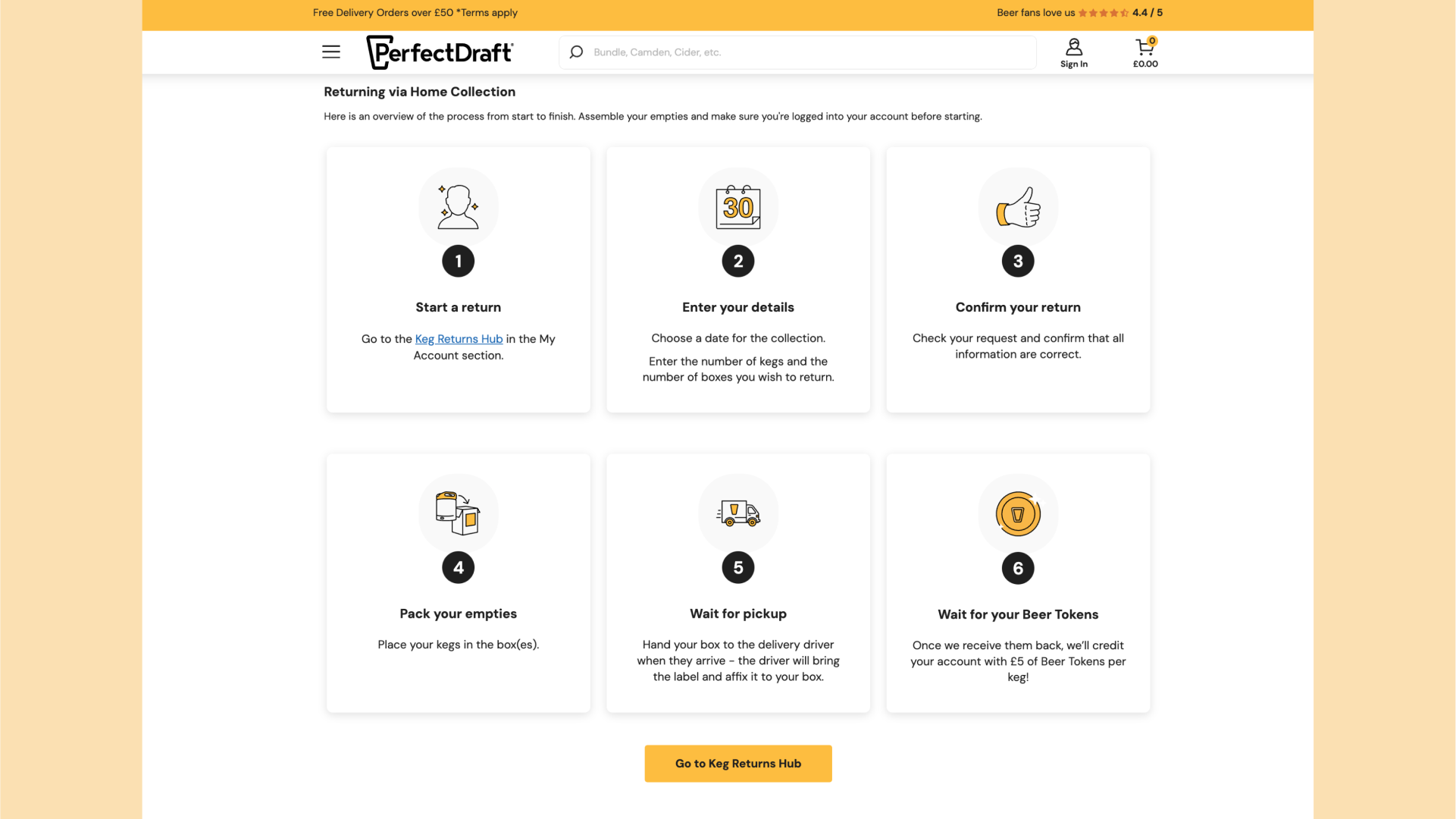Click the Go to Keg Returns Hub button

(x=738, y=763)
